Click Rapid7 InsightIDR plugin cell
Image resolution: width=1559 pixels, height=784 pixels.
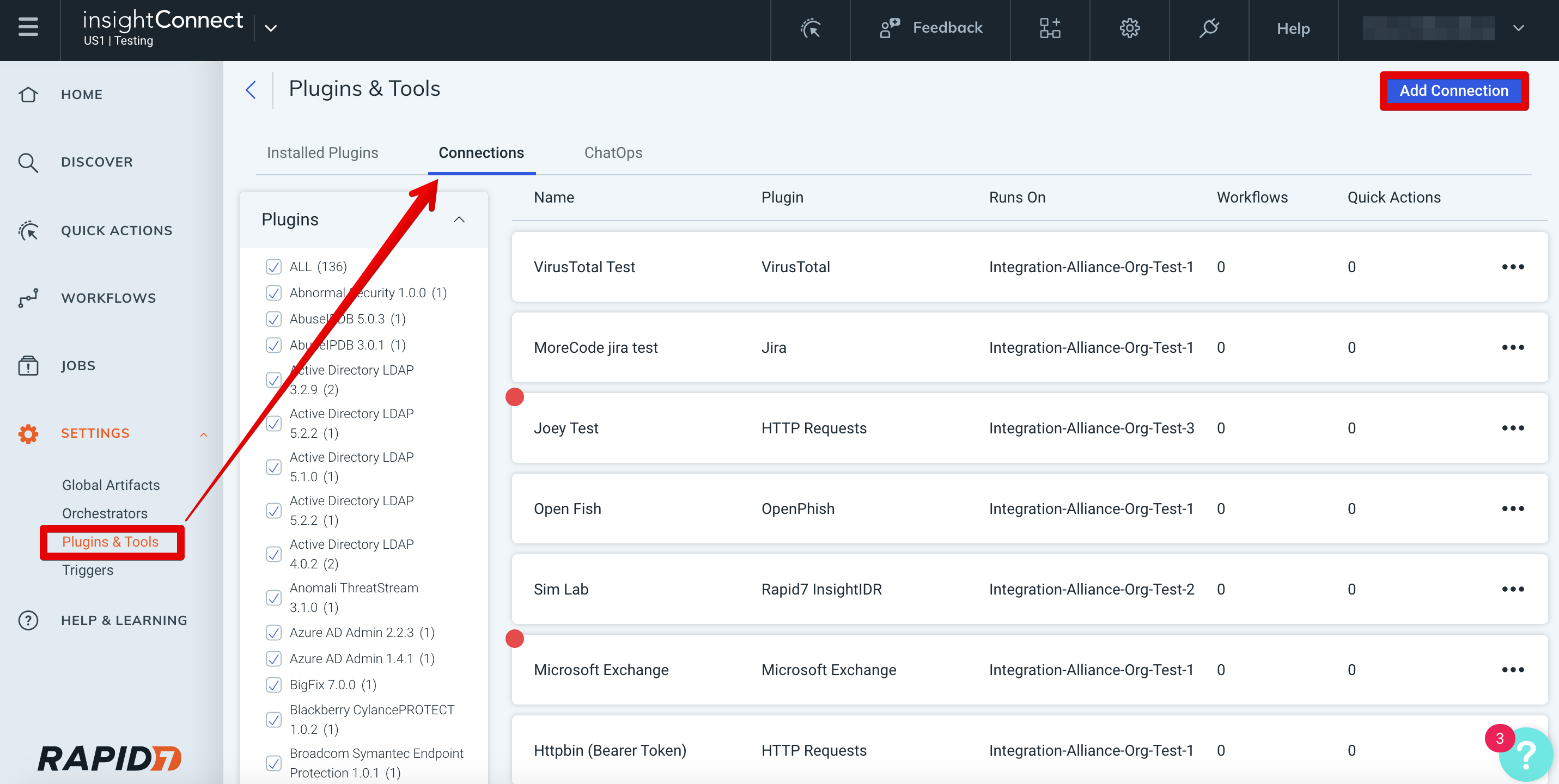[x=821, y=589]
